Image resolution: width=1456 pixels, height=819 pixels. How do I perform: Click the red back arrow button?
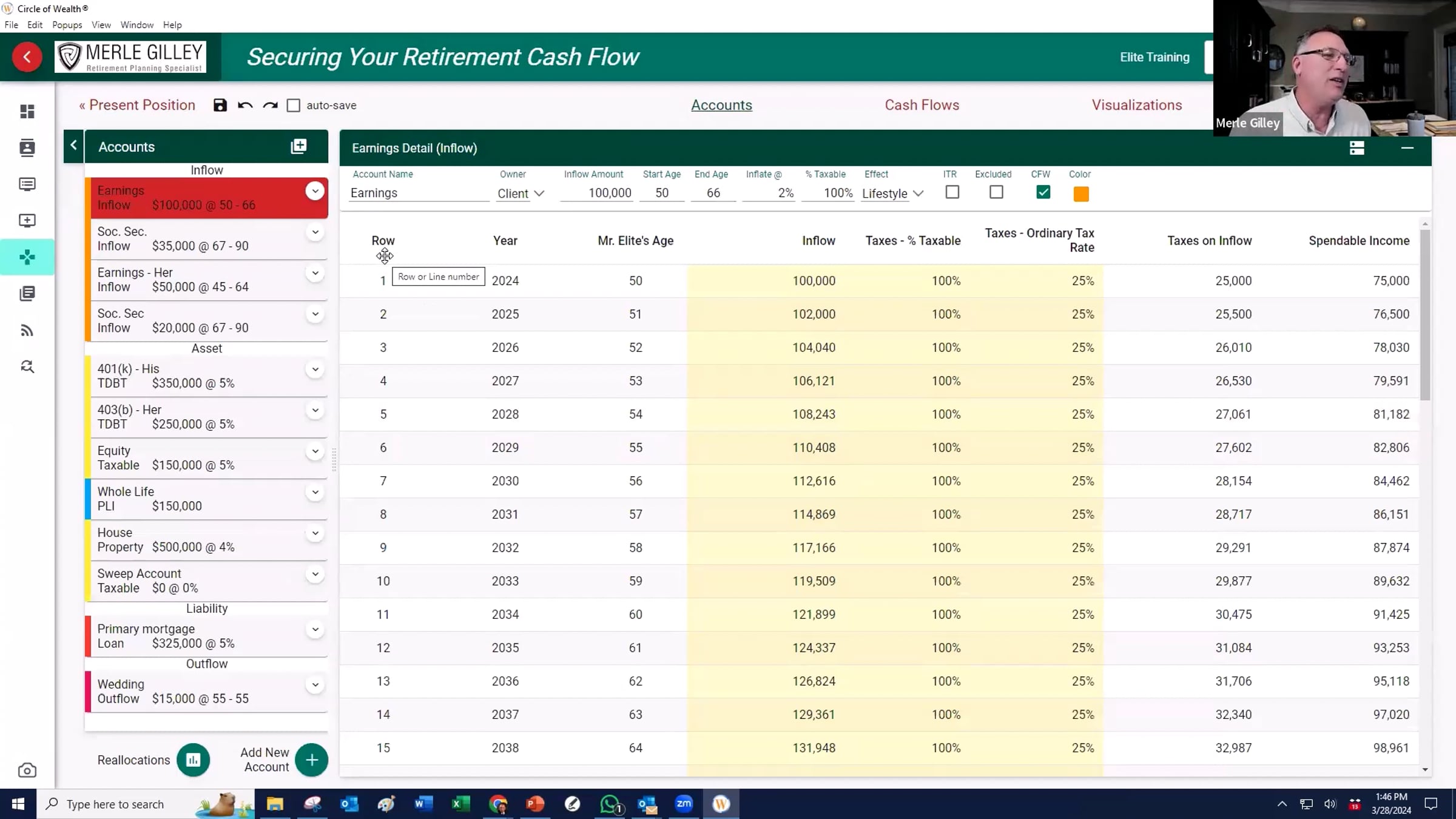point(27,57)
